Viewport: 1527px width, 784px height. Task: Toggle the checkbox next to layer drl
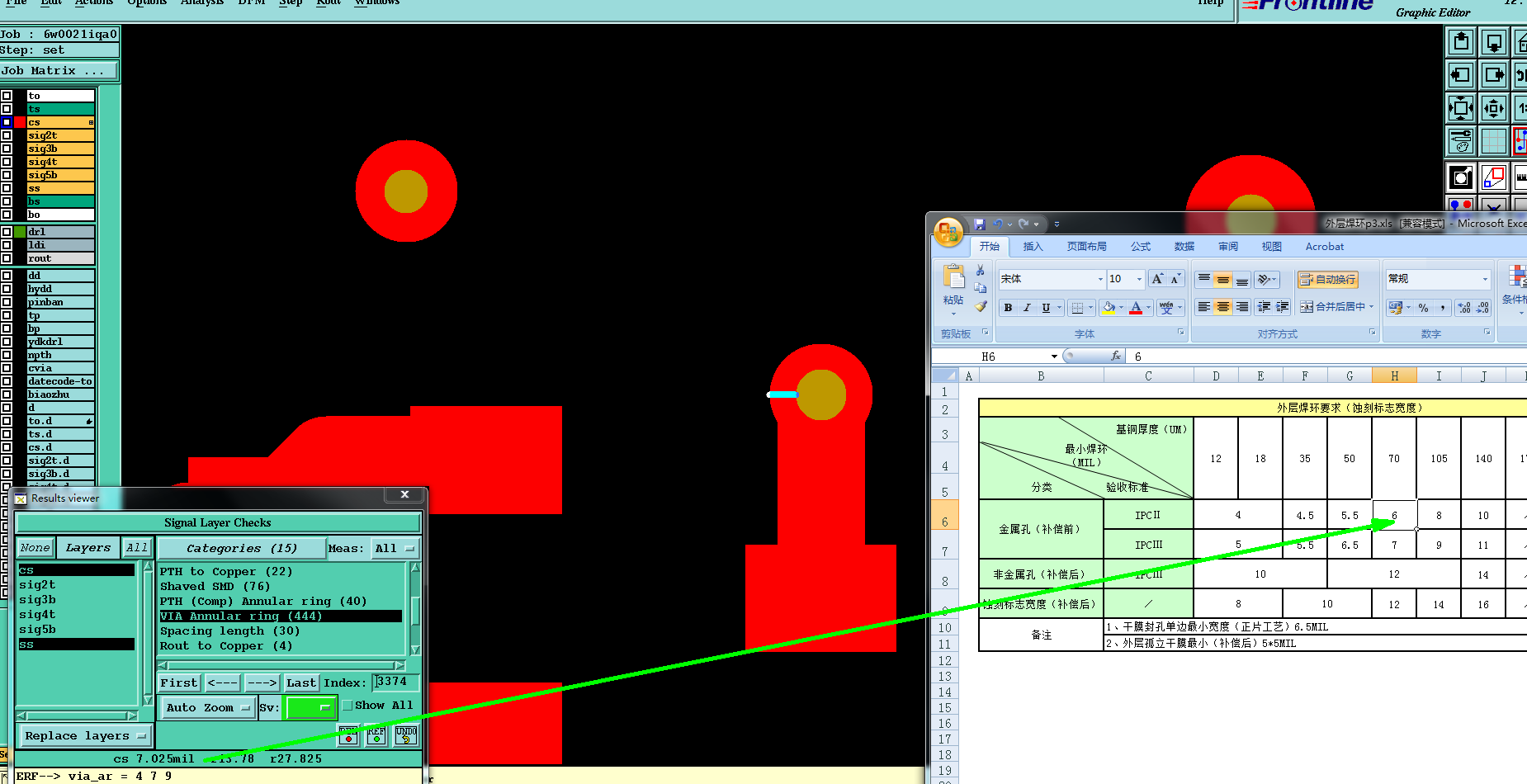click(7, 232)
